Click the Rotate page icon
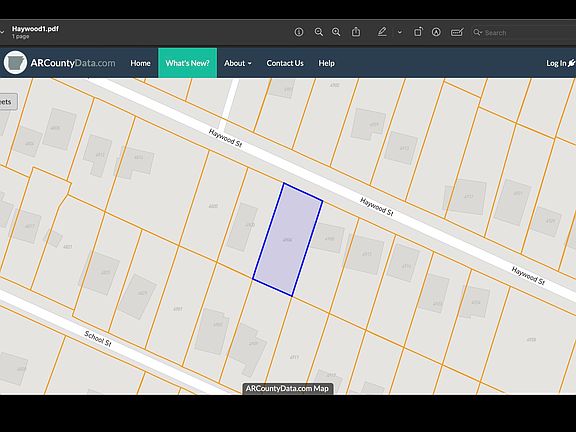 point(418,32)
